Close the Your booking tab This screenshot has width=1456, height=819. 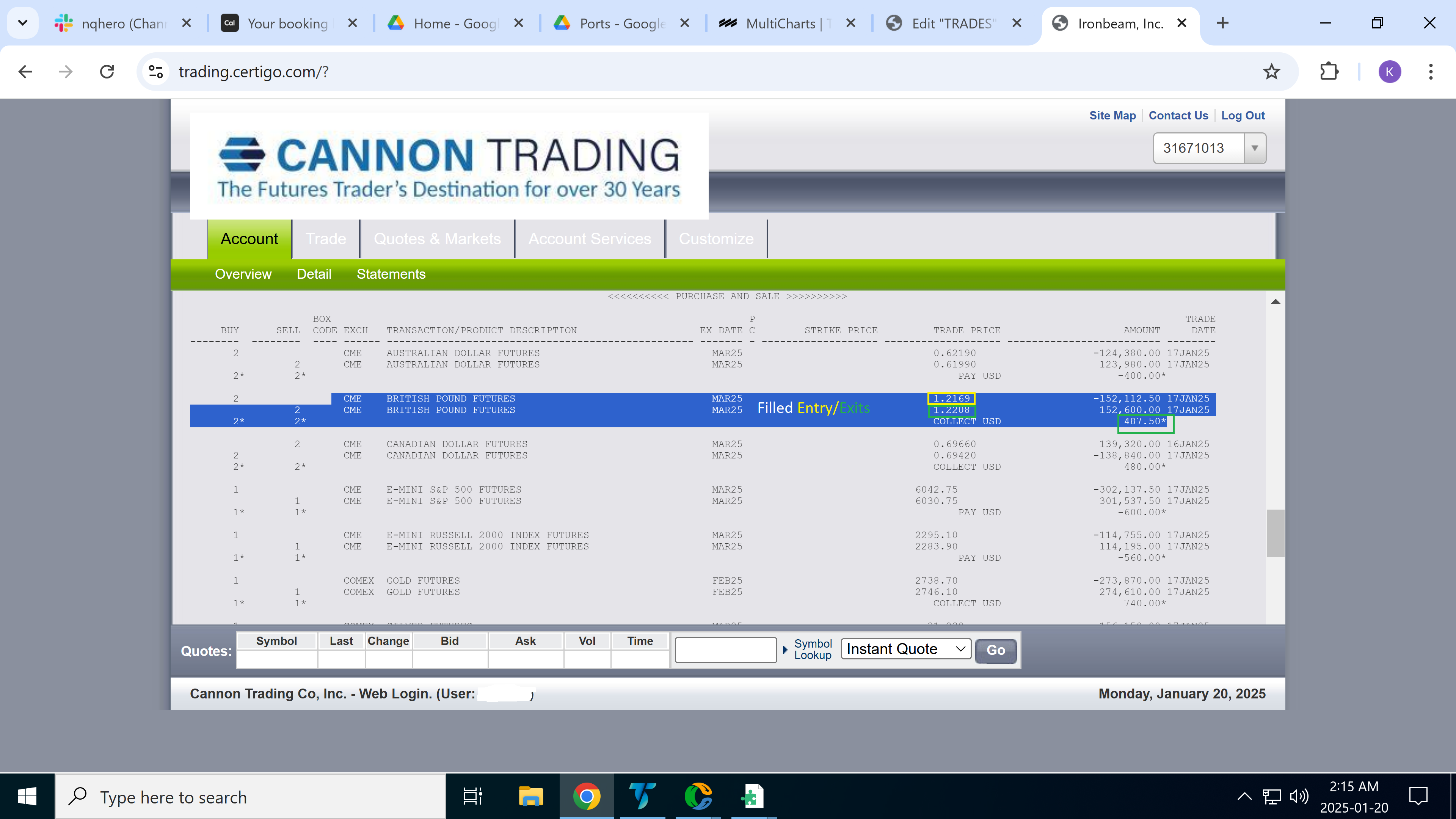(352, 23)
